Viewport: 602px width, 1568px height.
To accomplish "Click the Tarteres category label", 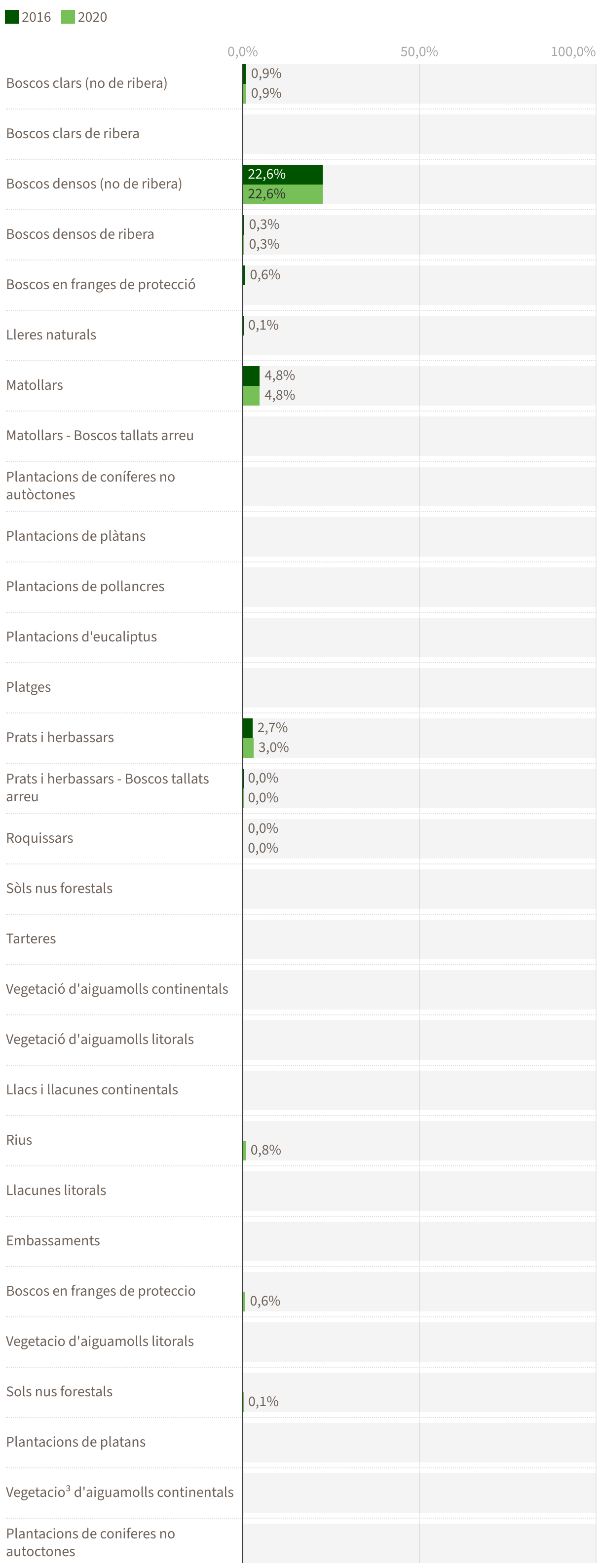I will (31, 938).
